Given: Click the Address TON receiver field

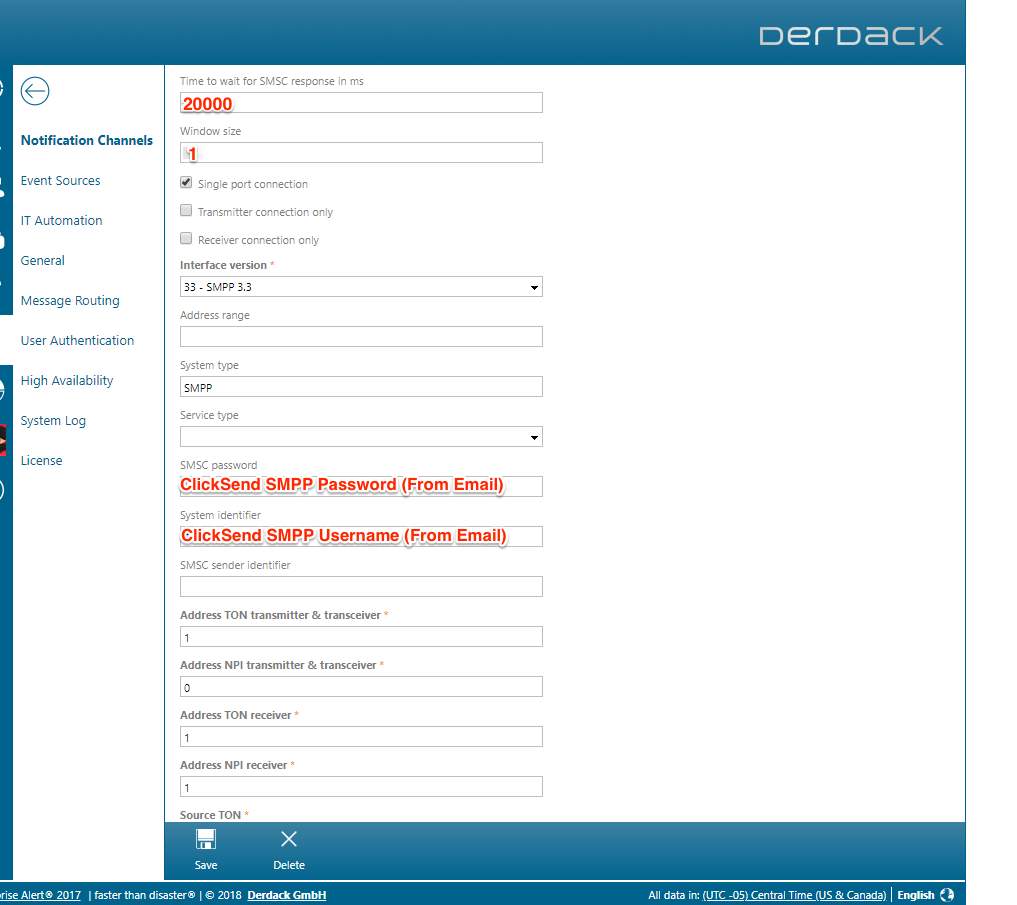Looking at the screenshot, I should 361,736.
